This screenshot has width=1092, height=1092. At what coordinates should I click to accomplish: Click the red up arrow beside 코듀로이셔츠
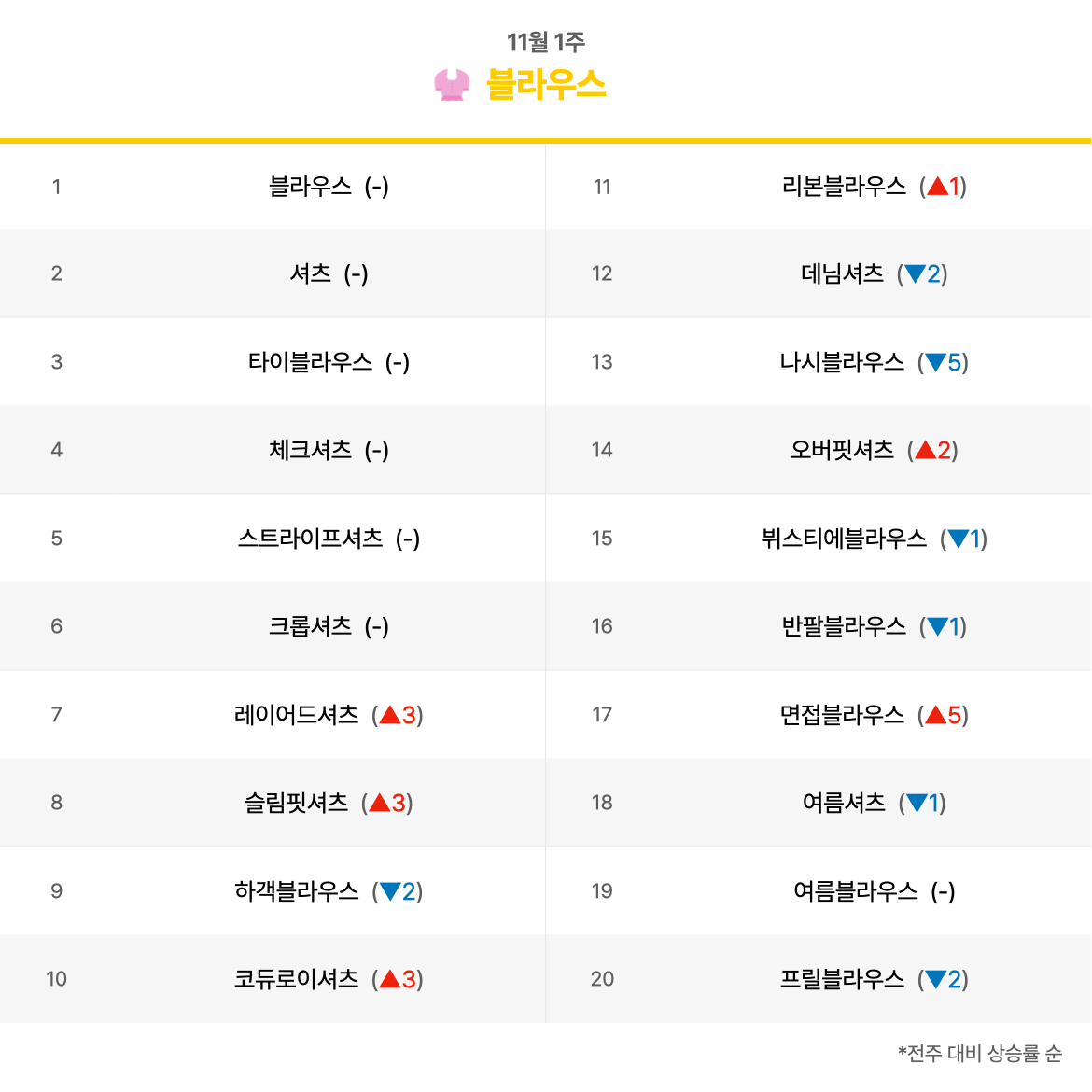[390, 979]
